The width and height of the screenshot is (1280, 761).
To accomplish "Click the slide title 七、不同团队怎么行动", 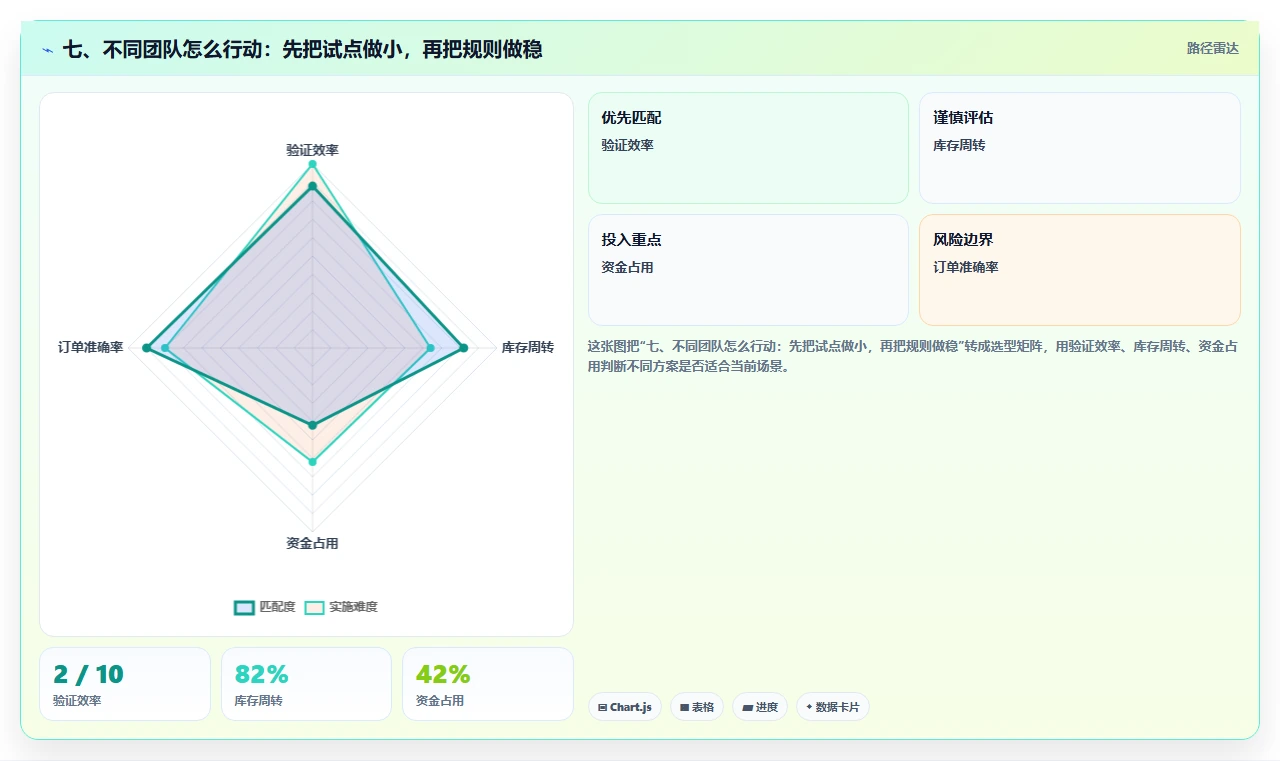I will (x=302, y=49).
